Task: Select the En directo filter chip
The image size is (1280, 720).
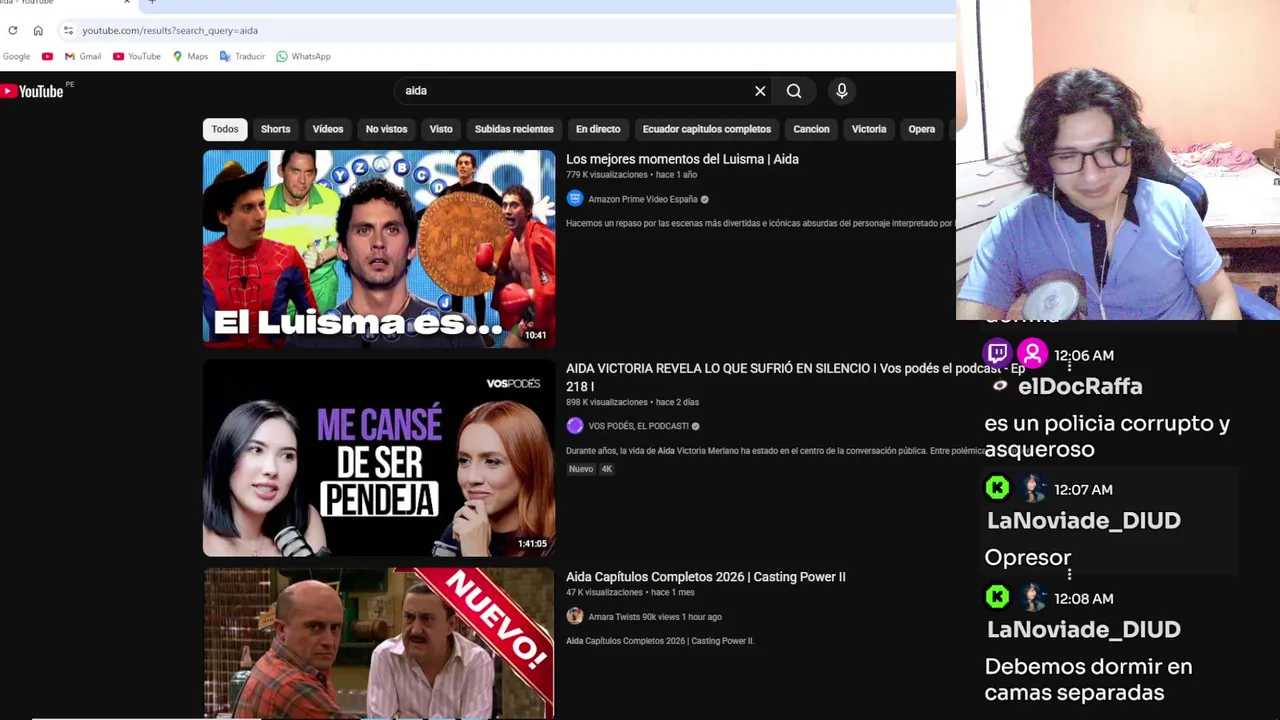Action: coord(598,129)
